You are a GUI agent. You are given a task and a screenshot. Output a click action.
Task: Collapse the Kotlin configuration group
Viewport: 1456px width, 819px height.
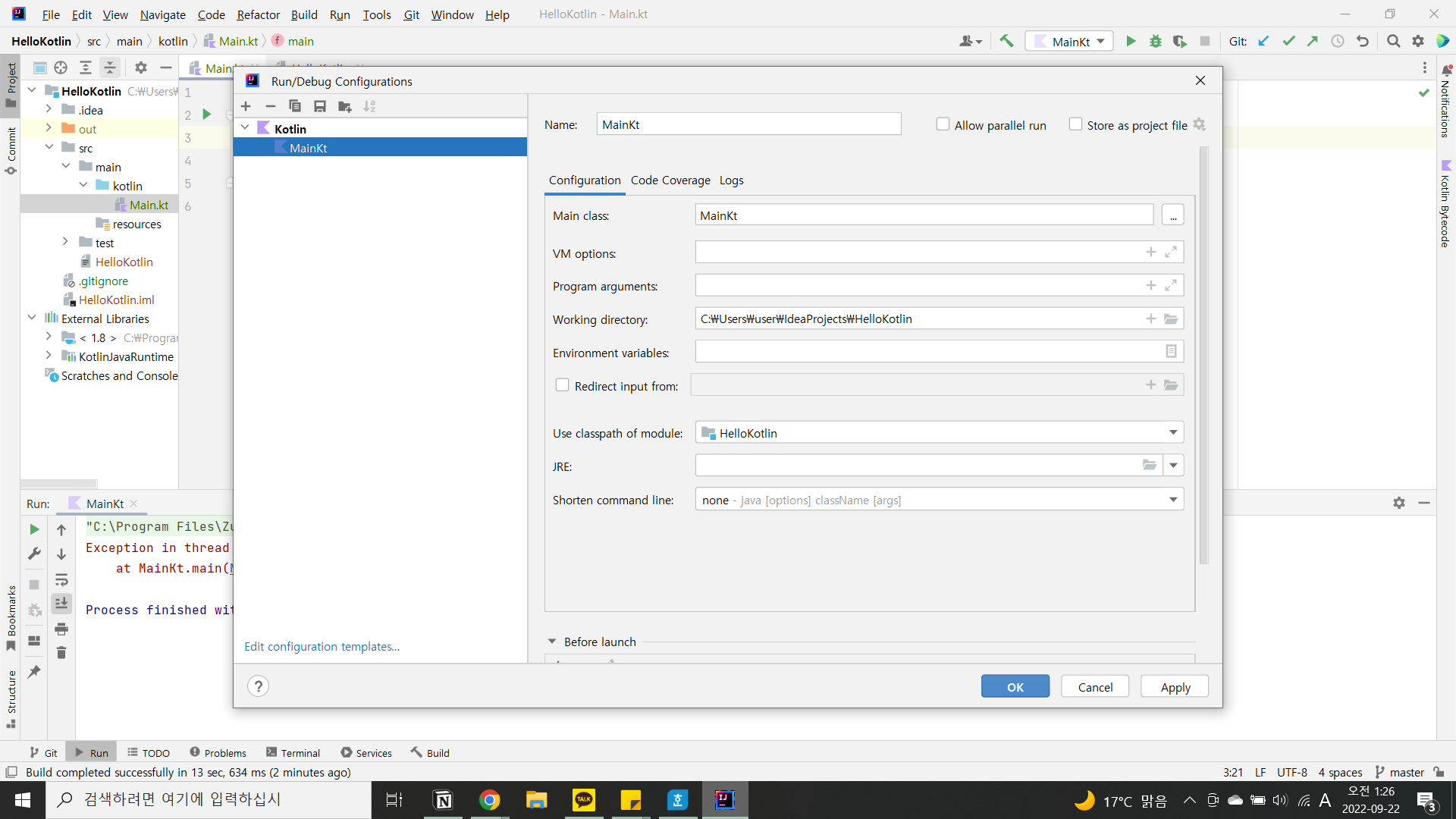pyautogui.click(x=245, y=128)
